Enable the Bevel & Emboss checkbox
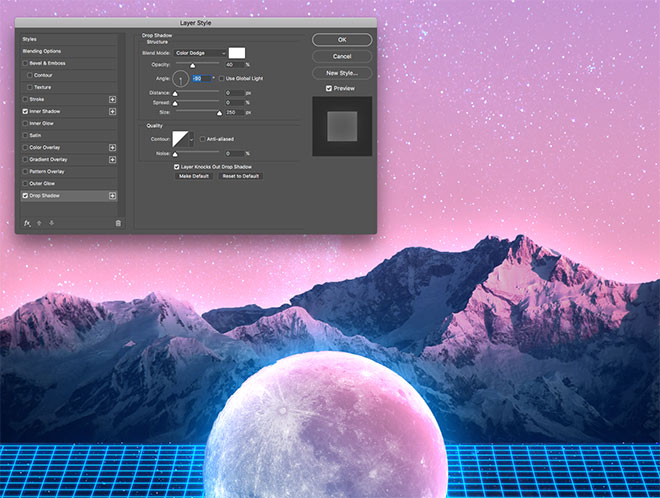Viewport: 660px width, 498px height. [x=25, y=63]
